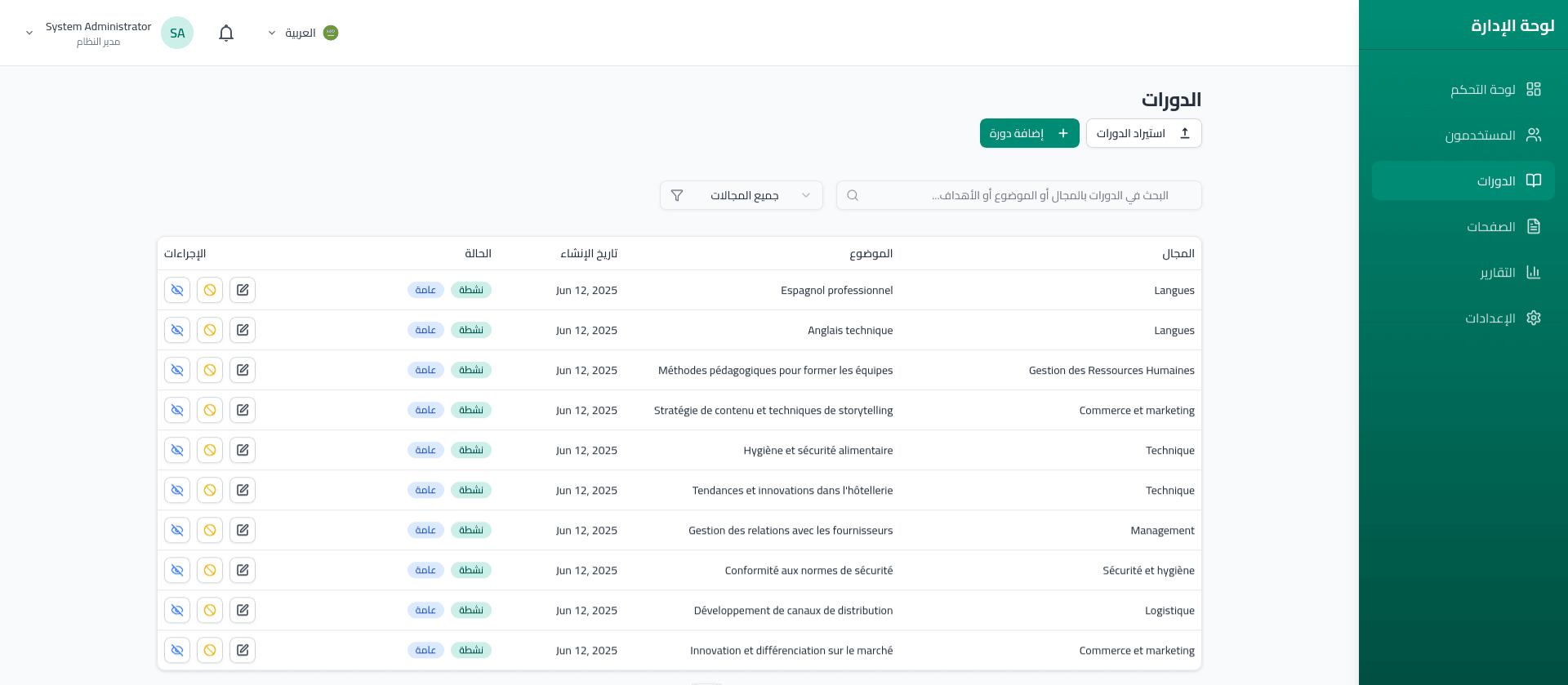Toggle visibility of the Méthodes pédagogiques course
This screenshot has height=685, width=1568.
[177, 370]
